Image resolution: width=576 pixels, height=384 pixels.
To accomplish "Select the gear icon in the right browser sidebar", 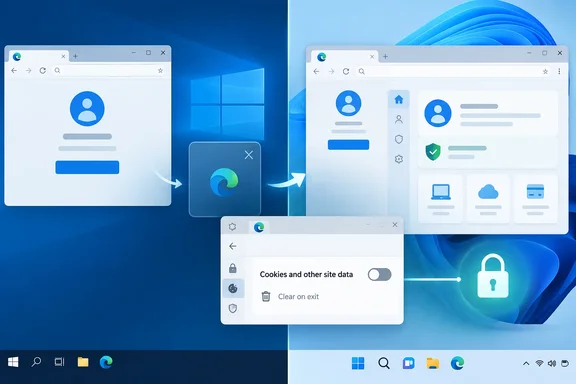I will [399, 159].
